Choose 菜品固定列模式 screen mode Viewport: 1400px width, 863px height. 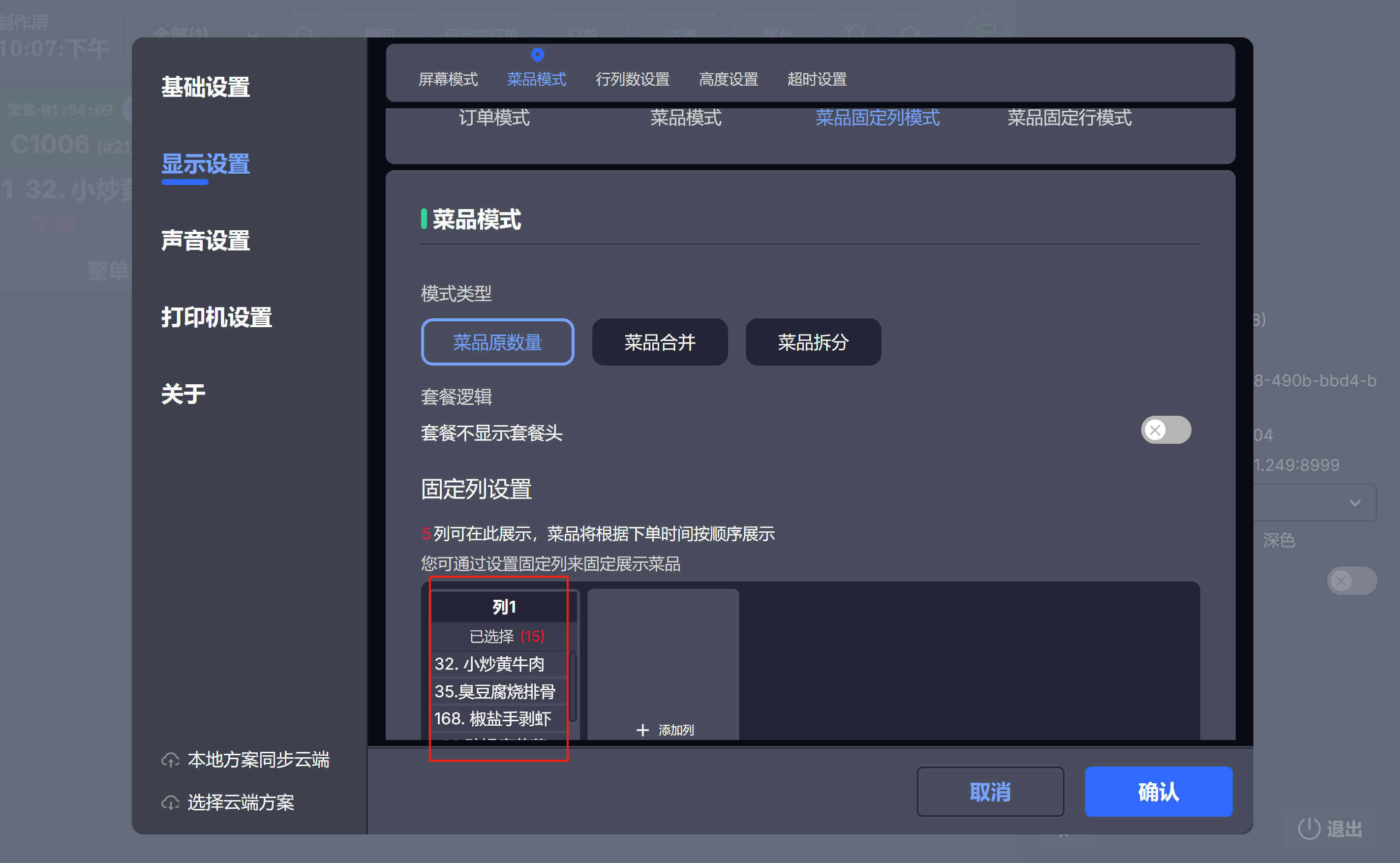(x=878, y=118)
